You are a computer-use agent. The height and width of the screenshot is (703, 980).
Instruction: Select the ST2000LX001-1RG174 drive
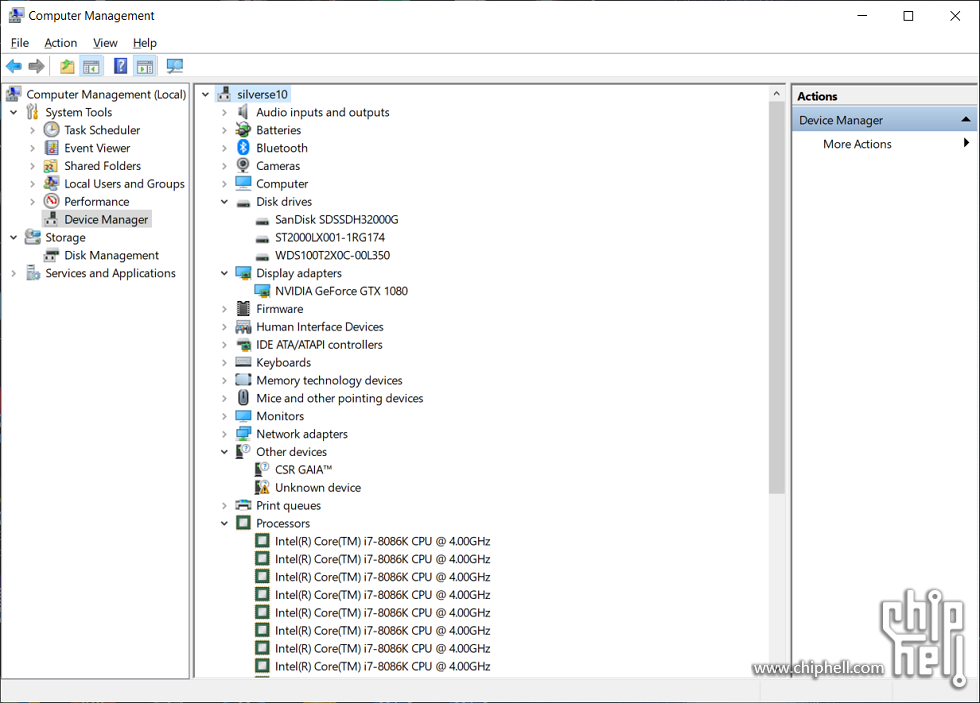[x=330, y=237]
